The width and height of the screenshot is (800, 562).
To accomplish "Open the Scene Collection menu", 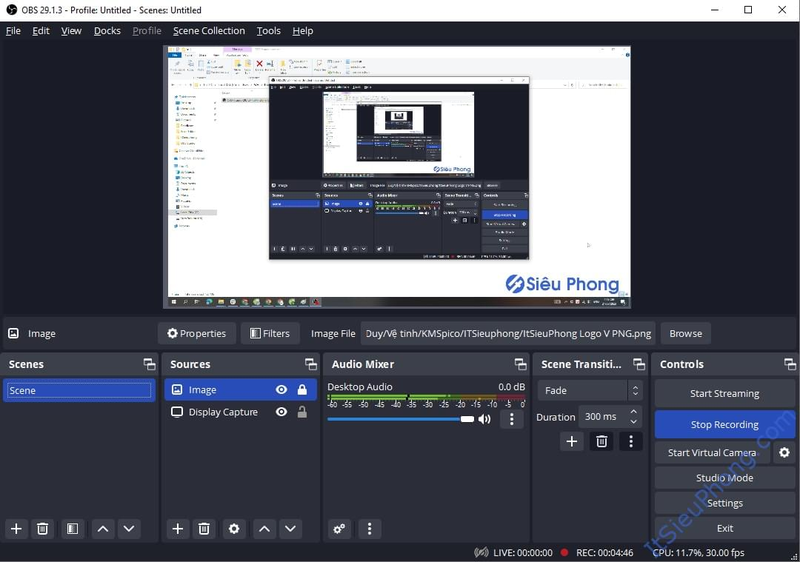I will pos(208,31).
